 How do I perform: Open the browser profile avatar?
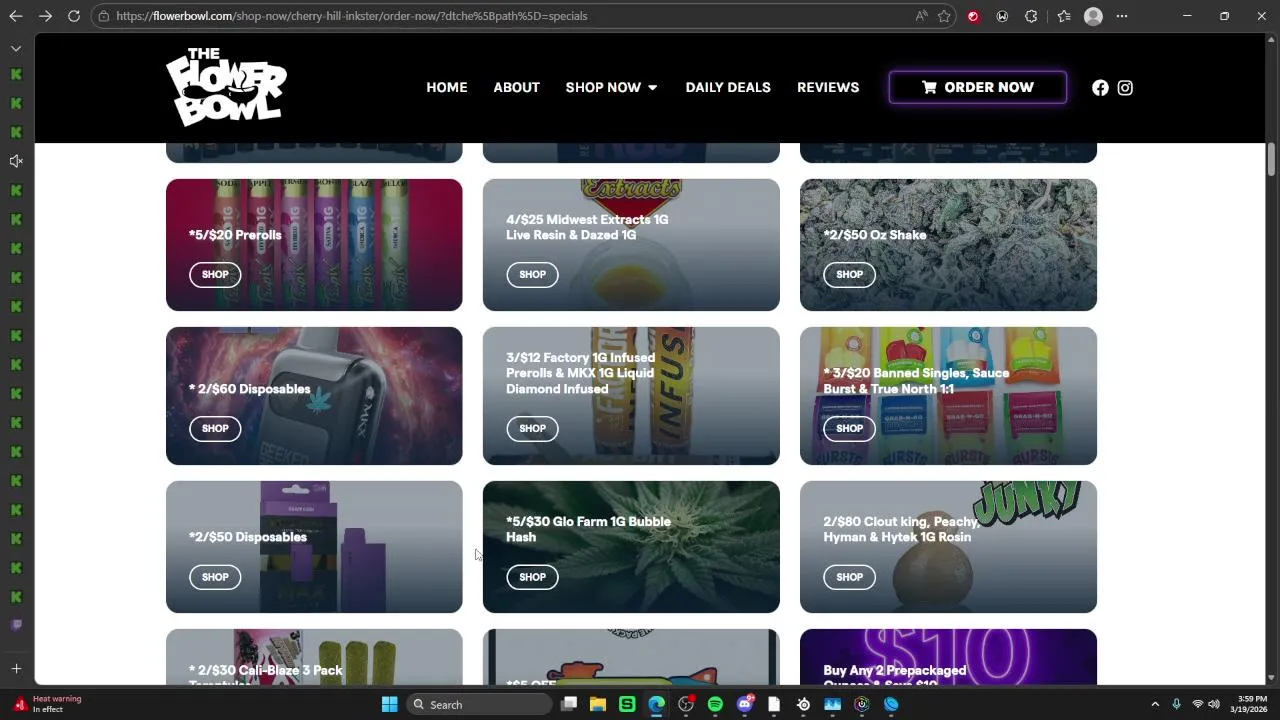(x=1093, y=16)
